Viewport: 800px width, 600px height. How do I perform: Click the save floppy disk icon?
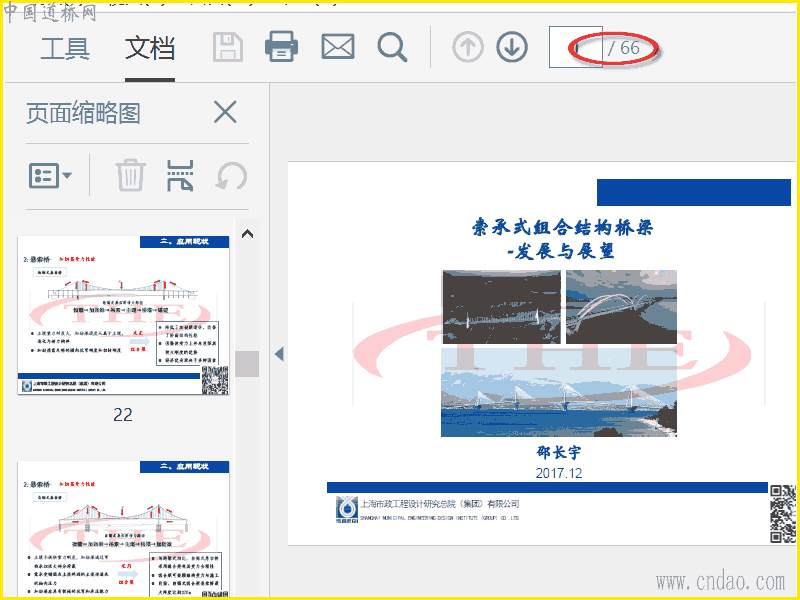coord(228,47)
